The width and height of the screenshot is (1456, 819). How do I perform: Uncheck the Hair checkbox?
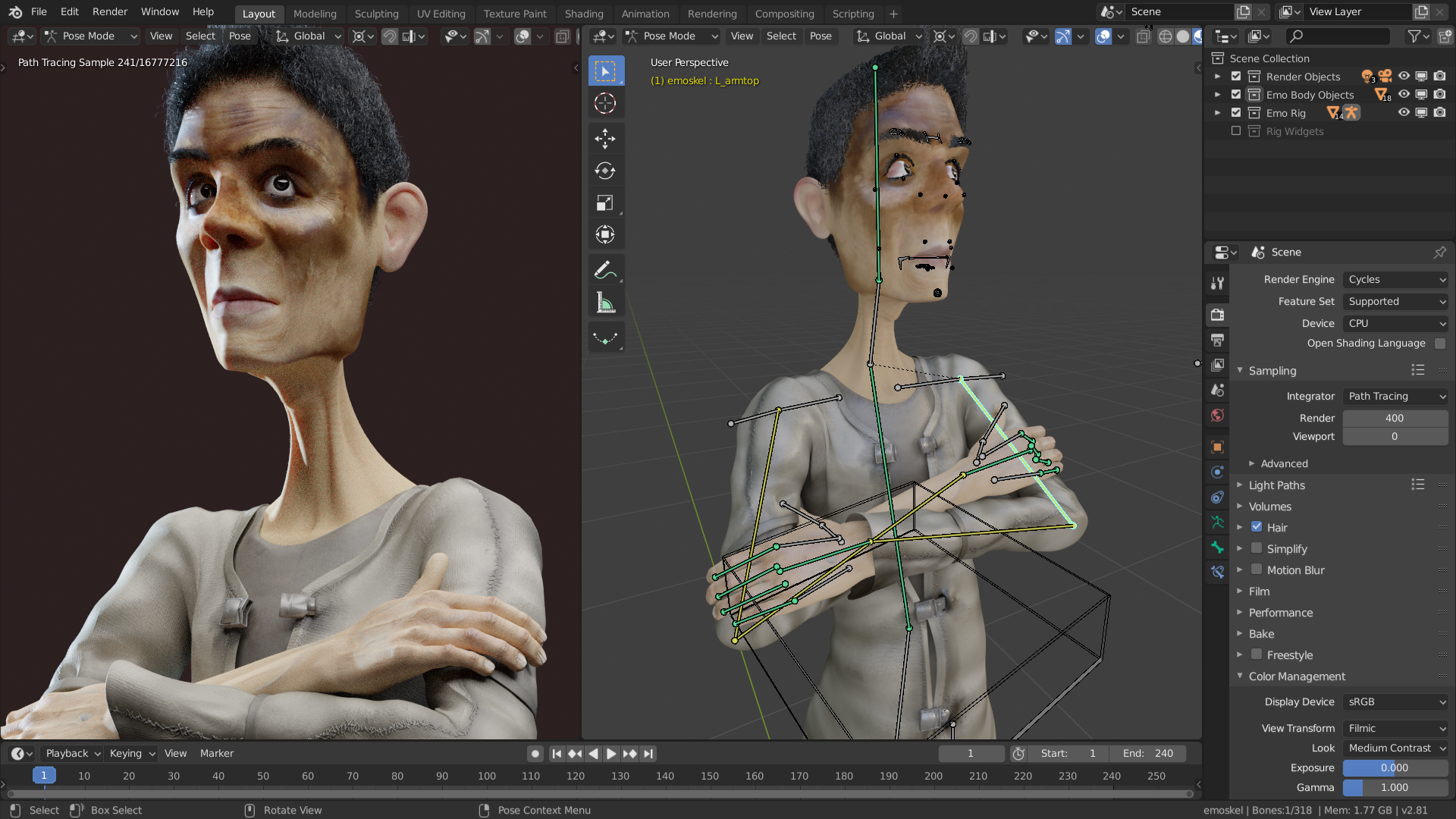(x=1257, y=527)
